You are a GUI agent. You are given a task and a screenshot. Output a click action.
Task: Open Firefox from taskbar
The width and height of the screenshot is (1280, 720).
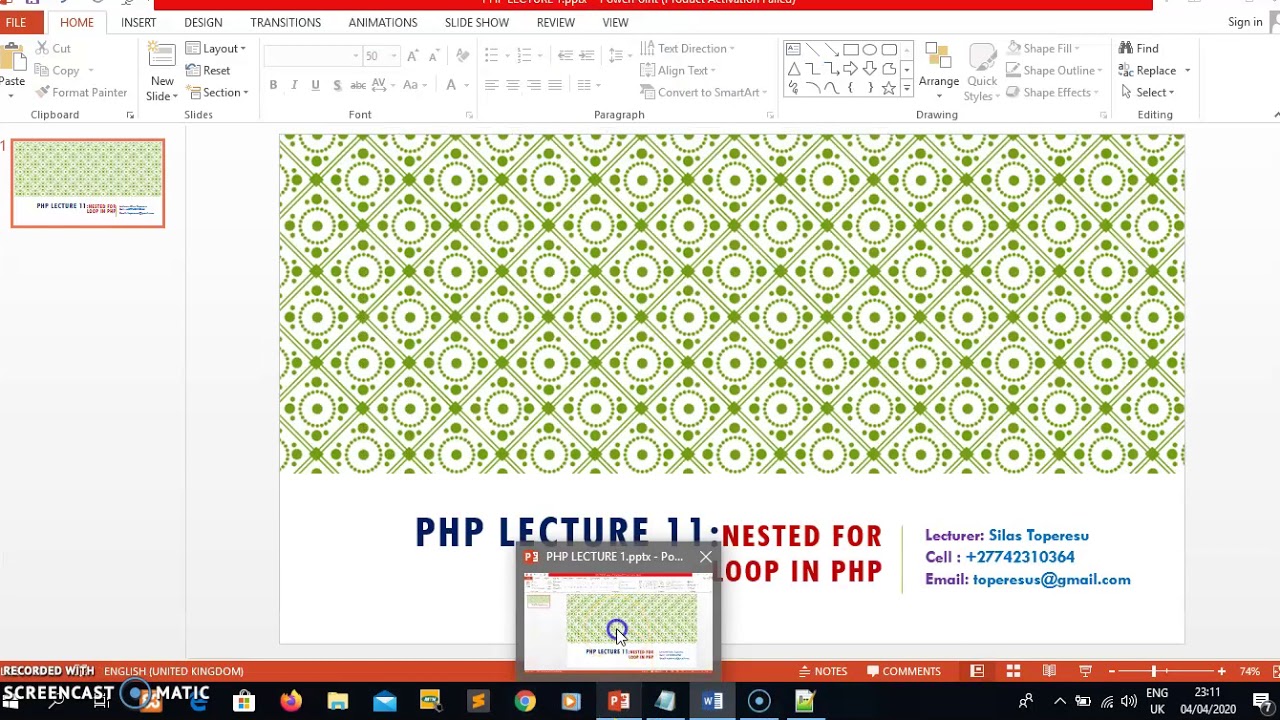coord(291,702)
